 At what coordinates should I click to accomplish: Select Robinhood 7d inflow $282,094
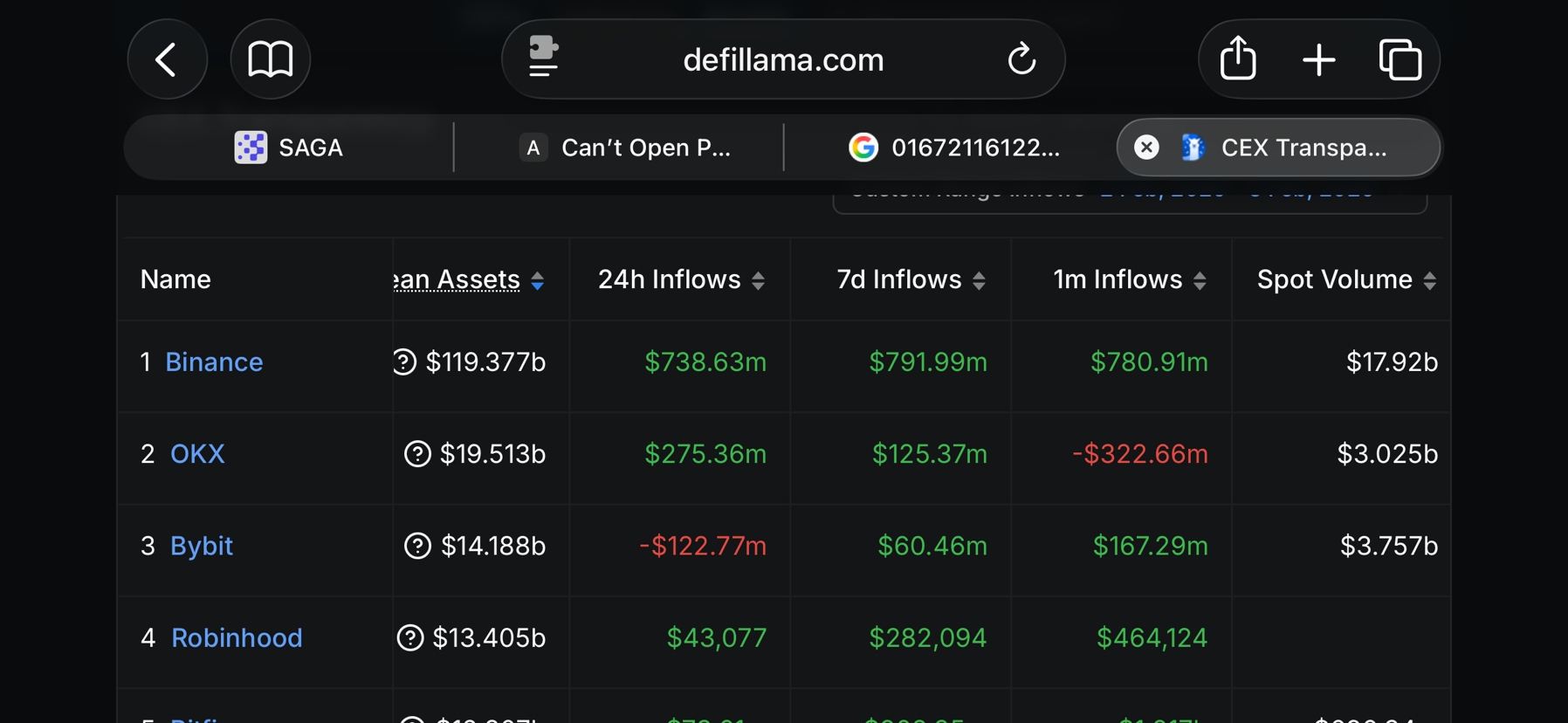(928, 637)
